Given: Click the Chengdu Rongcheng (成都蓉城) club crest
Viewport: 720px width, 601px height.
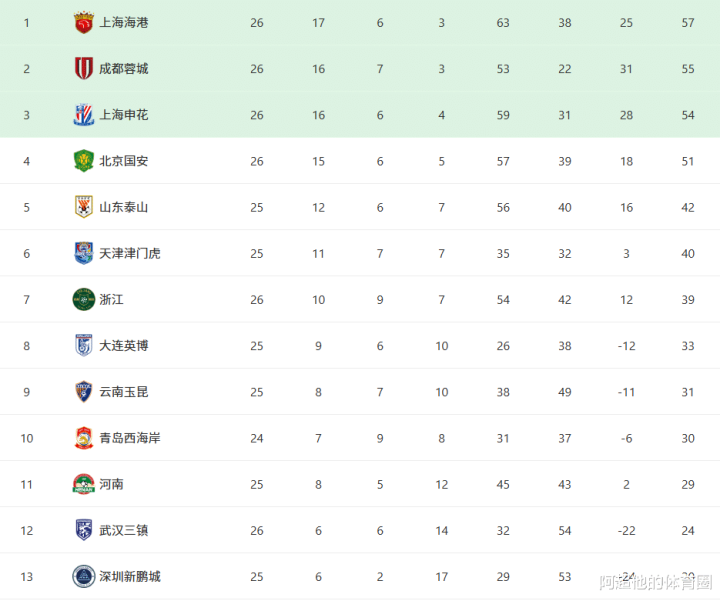Looking at the screenshot, I should tap(84, 69).
